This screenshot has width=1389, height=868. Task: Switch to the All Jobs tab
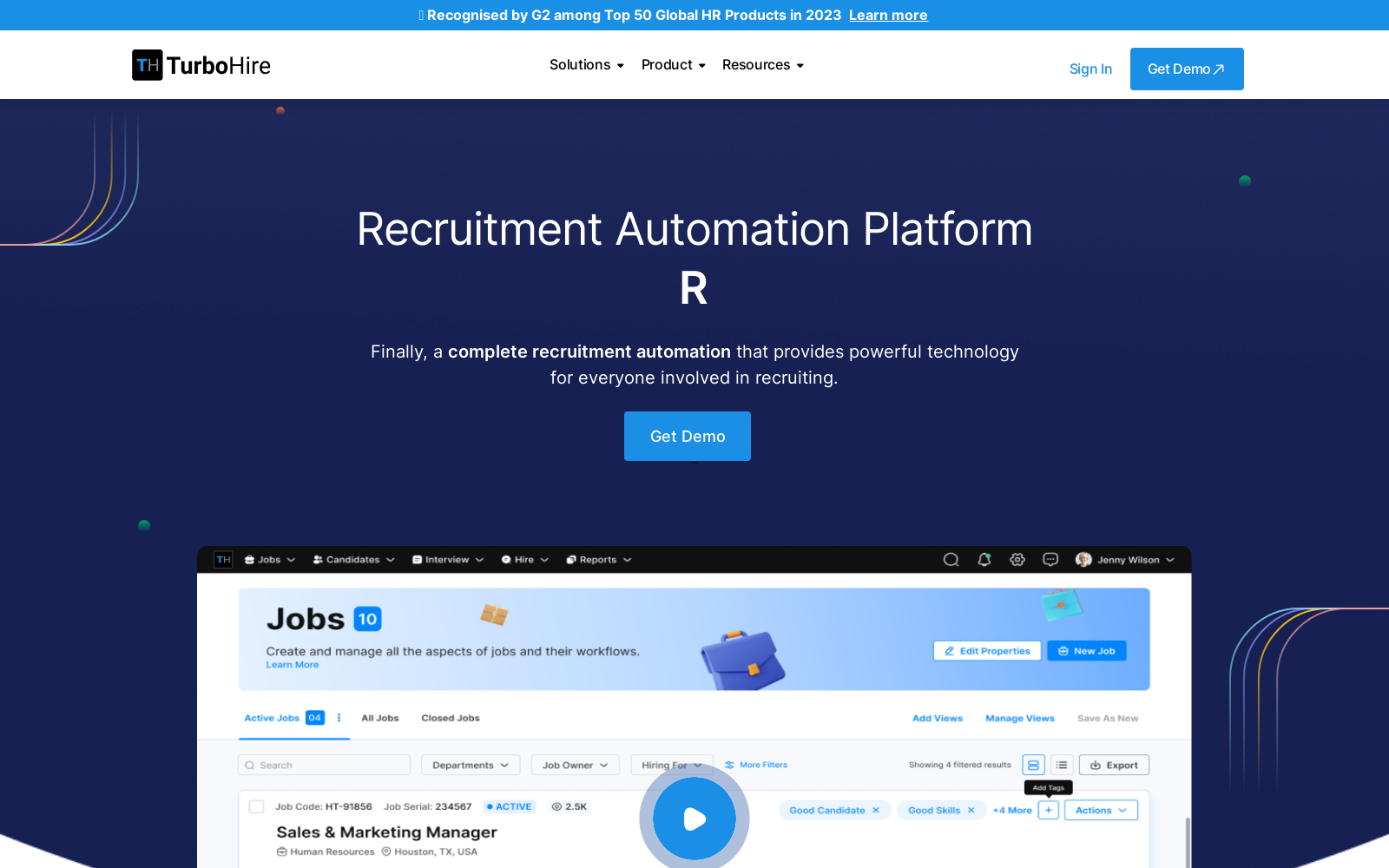click(x=380, y=718)
